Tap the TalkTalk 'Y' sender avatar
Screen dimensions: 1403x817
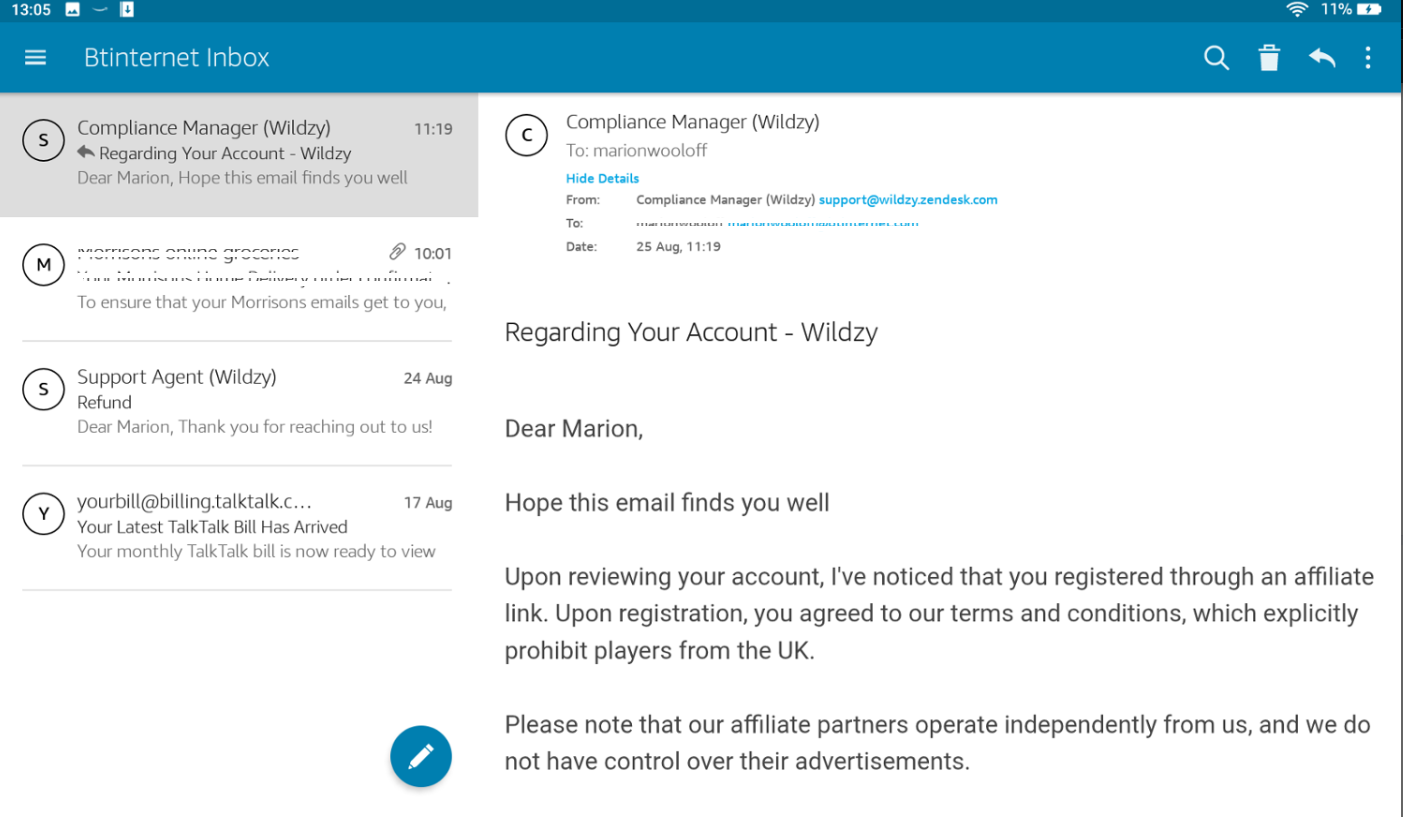click(x=43, y=514)
